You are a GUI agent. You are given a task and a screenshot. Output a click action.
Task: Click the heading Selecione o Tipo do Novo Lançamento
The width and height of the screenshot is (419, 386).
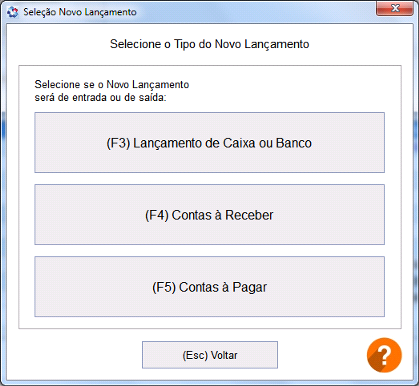pos(210,44)
